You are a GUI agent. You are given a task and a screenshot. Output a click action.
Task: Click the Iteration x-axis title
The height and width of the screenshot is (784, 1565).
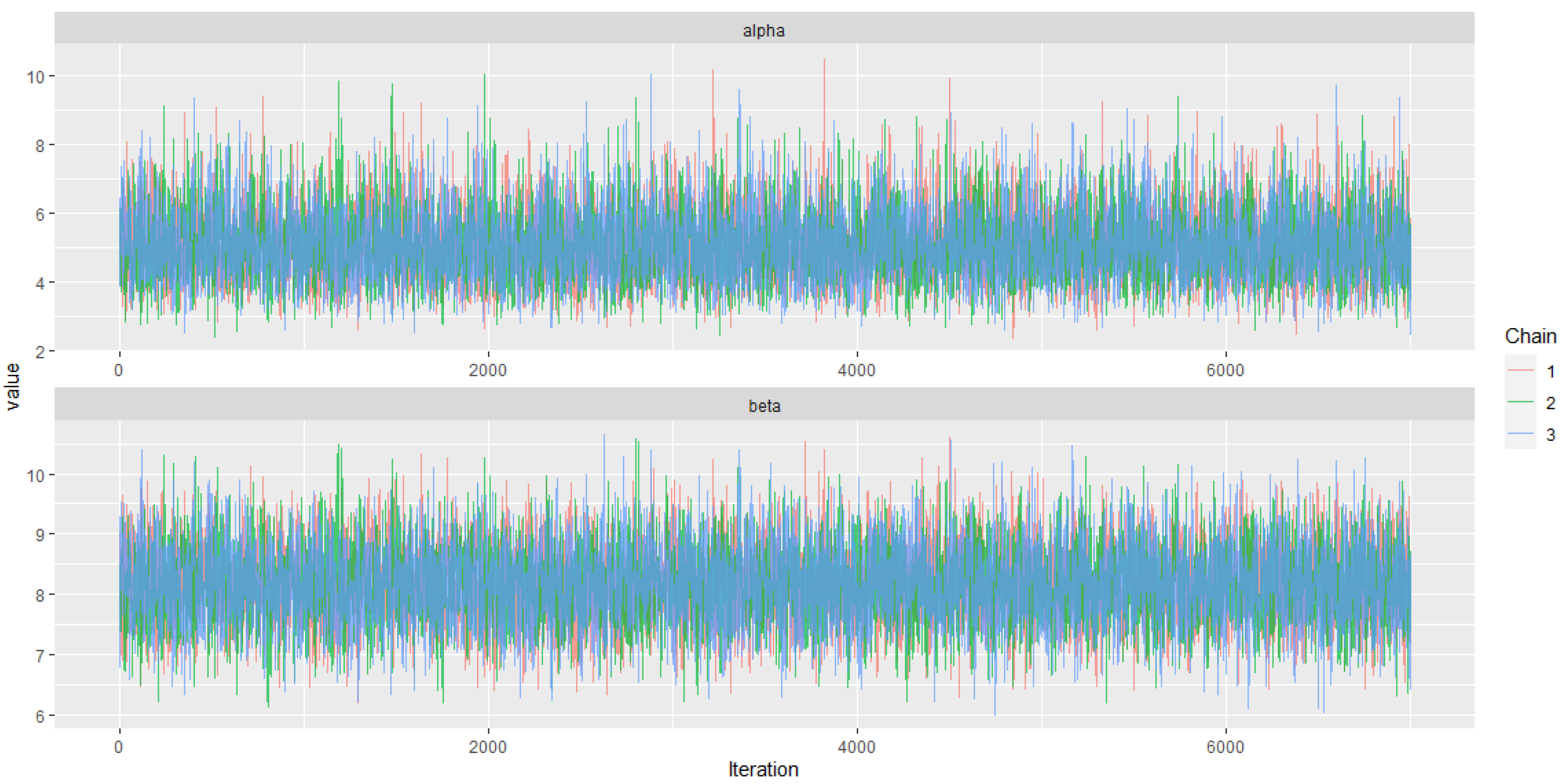pos(763,769)
